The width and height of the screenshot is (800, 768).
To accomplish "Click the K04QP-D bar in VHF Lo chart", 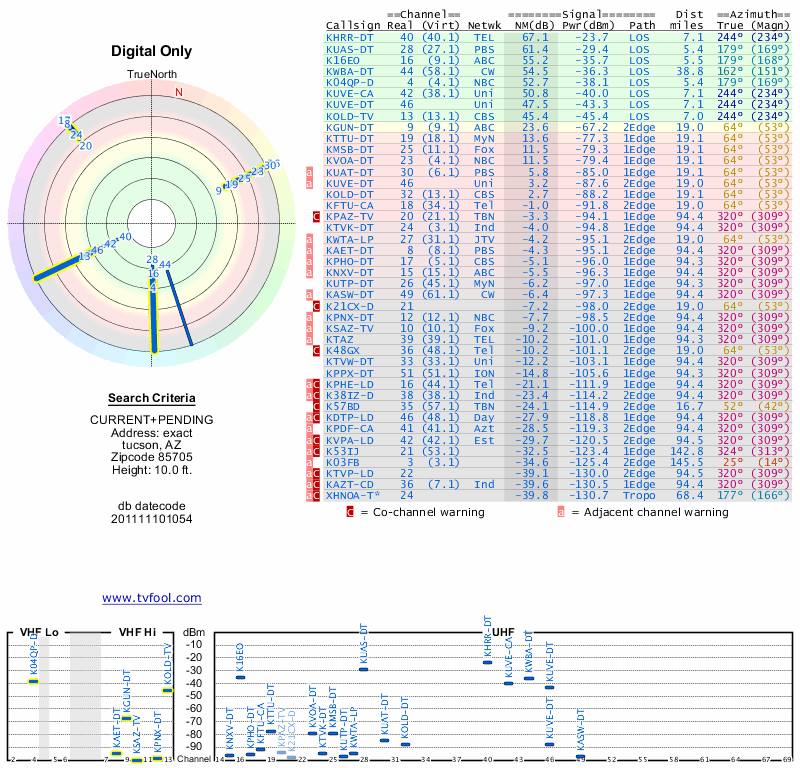I will pyautogui.click(x=33, y=681).
